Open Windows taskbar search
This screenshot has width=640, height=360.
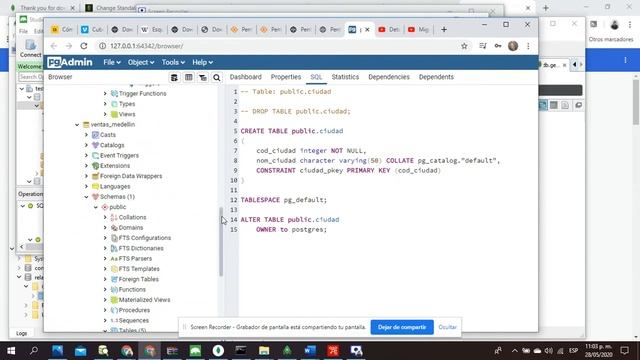(x=34, y=351)
